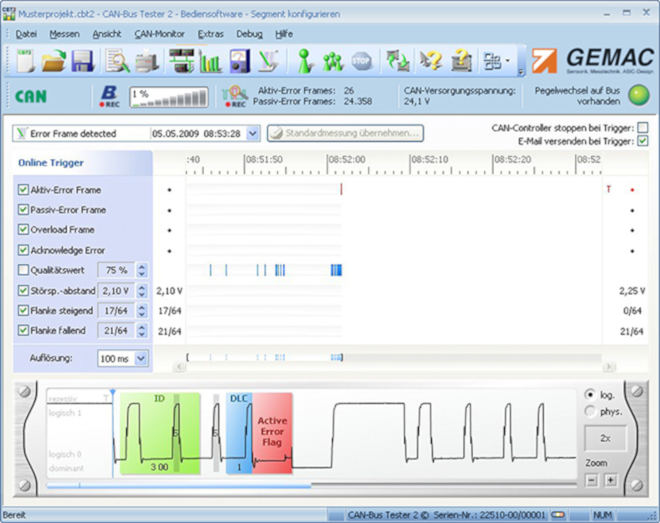The image size is (660, 523).
Task: Click the zoom plus button
Action: (610, 480)
